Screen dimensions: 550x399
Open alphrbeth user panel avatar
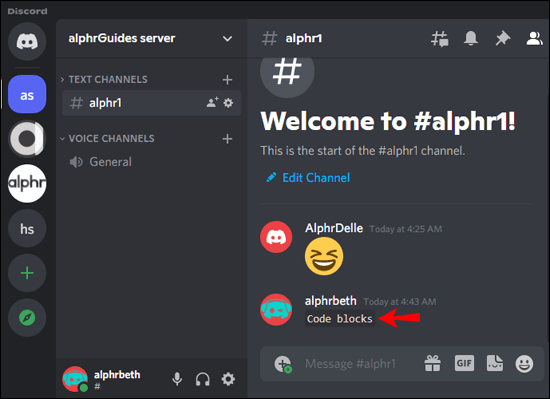[x=75, y=379]
